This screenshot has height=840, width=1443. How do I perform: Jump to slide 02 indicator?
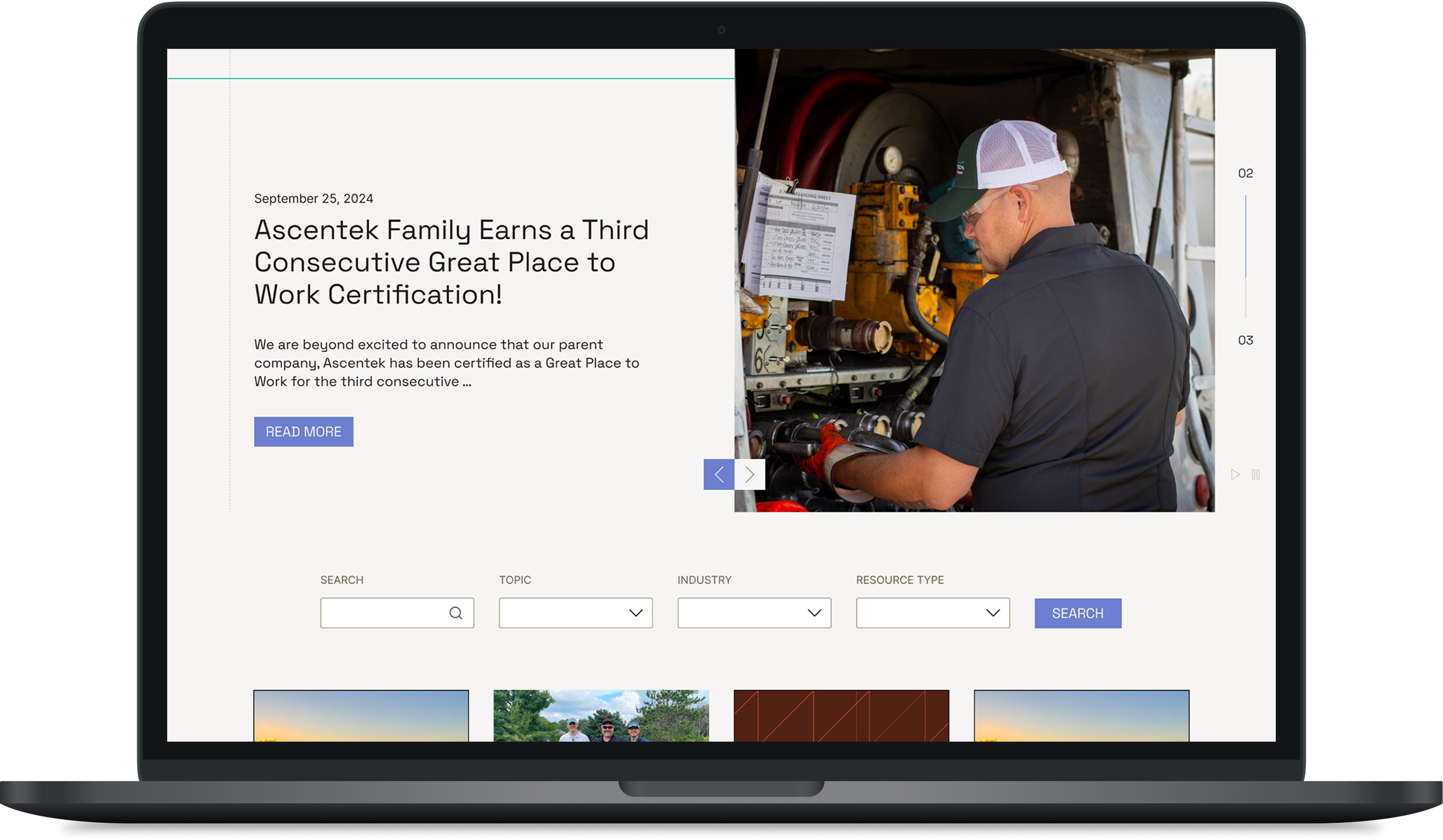[1245, 173]
